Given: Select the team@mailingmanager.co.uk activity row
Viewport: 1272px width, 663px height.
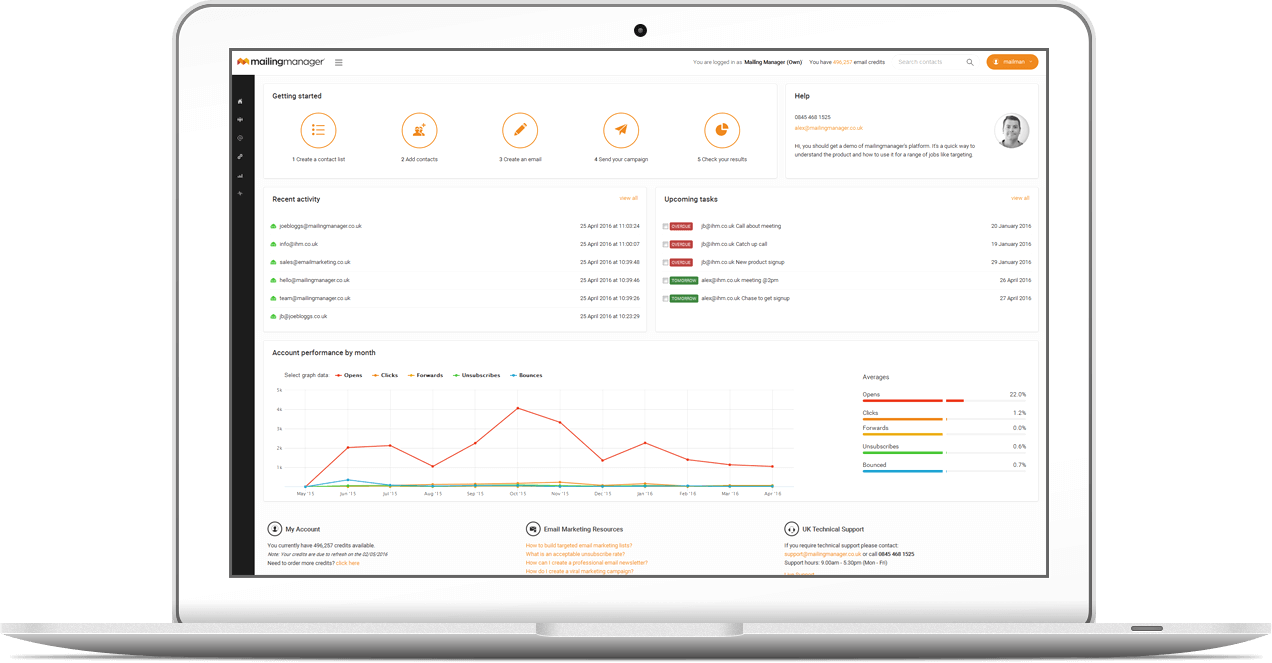Looking at the screenshot, I should (455, 298).
